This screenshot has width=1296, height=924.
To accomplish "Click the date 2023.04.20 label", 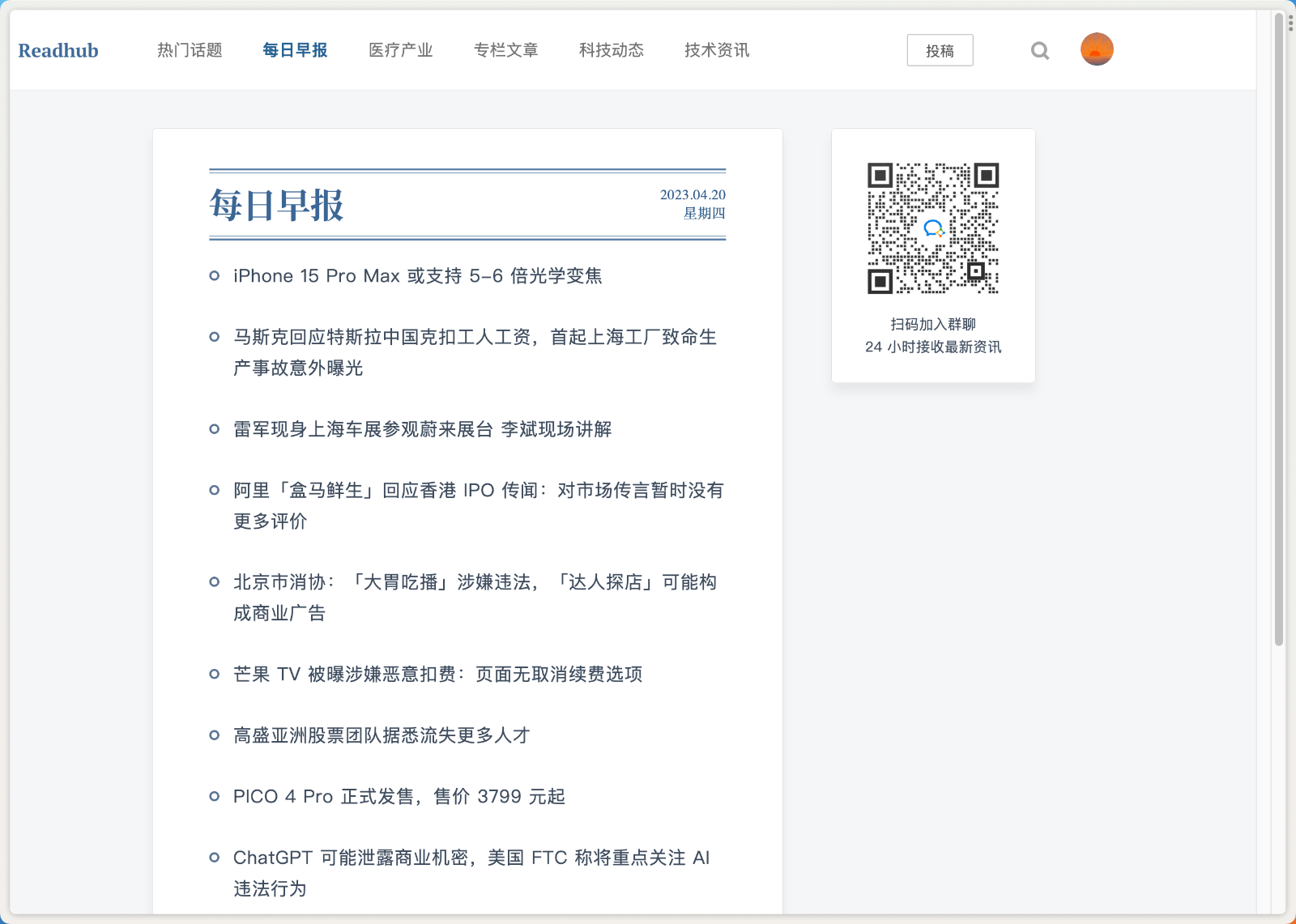I will pos(693,194).
